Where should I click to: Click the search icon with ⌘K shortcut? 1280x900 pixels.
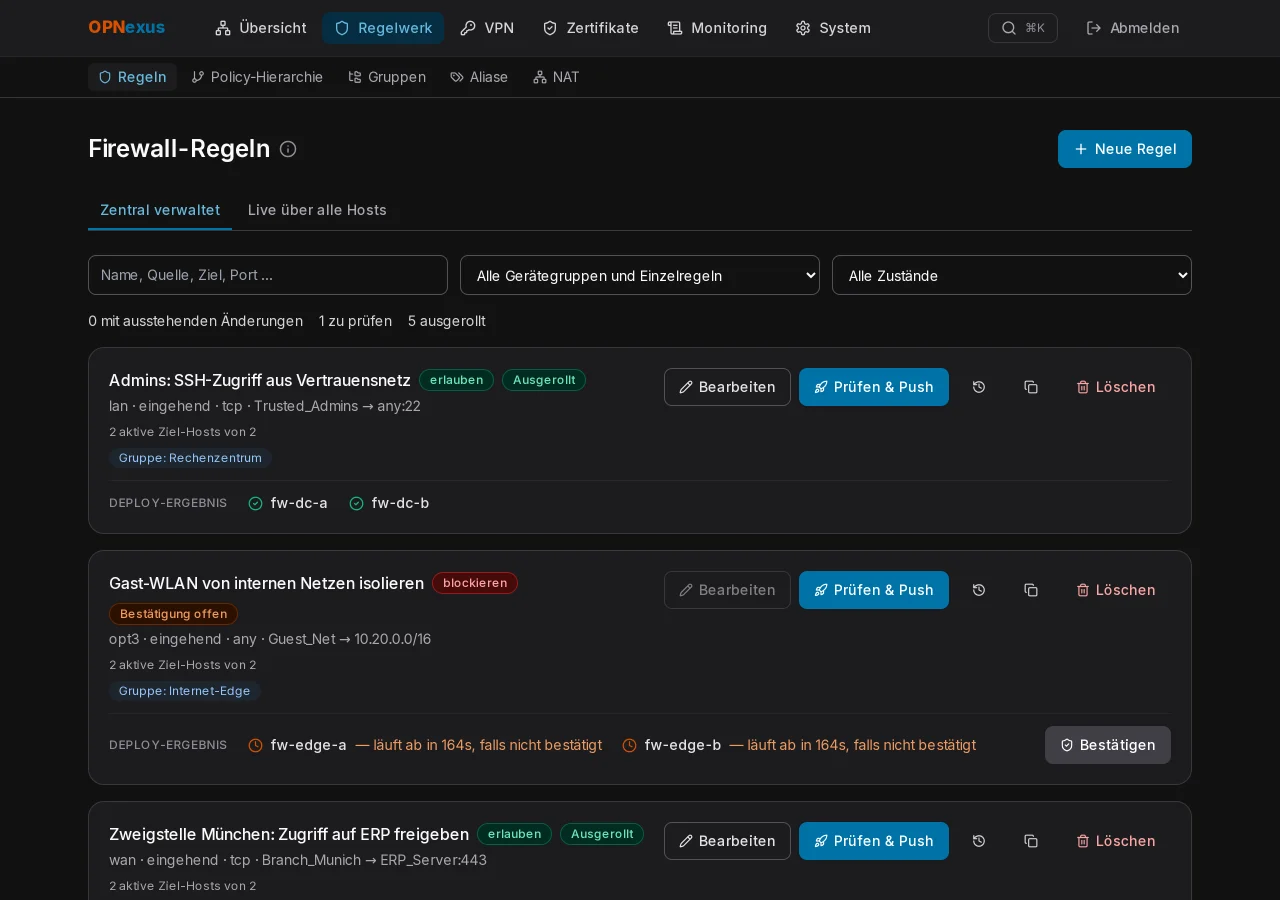pyautogui.click(x=1022, y=28)
